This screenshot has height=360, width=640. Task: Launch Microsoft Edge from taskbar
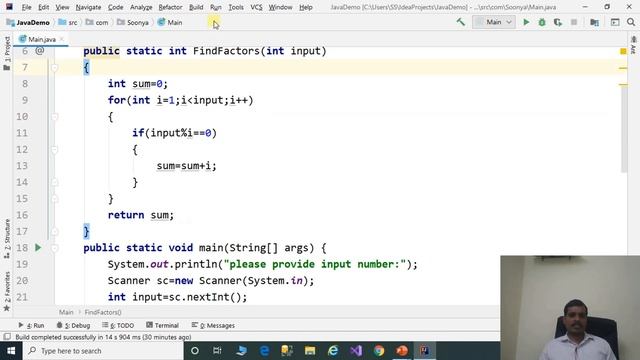click(264, 351)
